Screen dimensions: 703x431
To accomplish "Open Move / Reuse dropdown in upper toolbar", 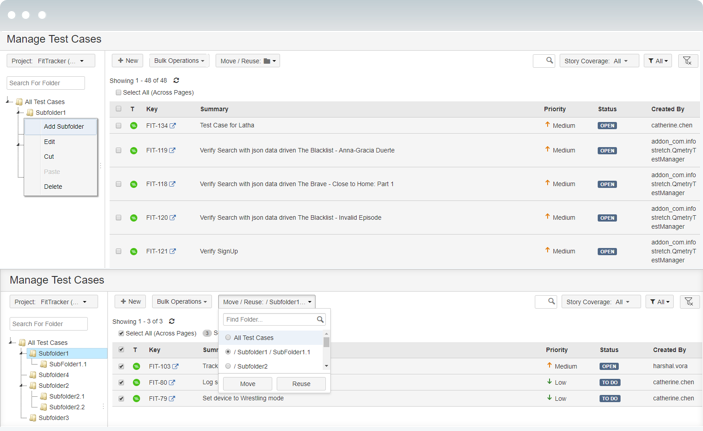I will tap(247, 61).
